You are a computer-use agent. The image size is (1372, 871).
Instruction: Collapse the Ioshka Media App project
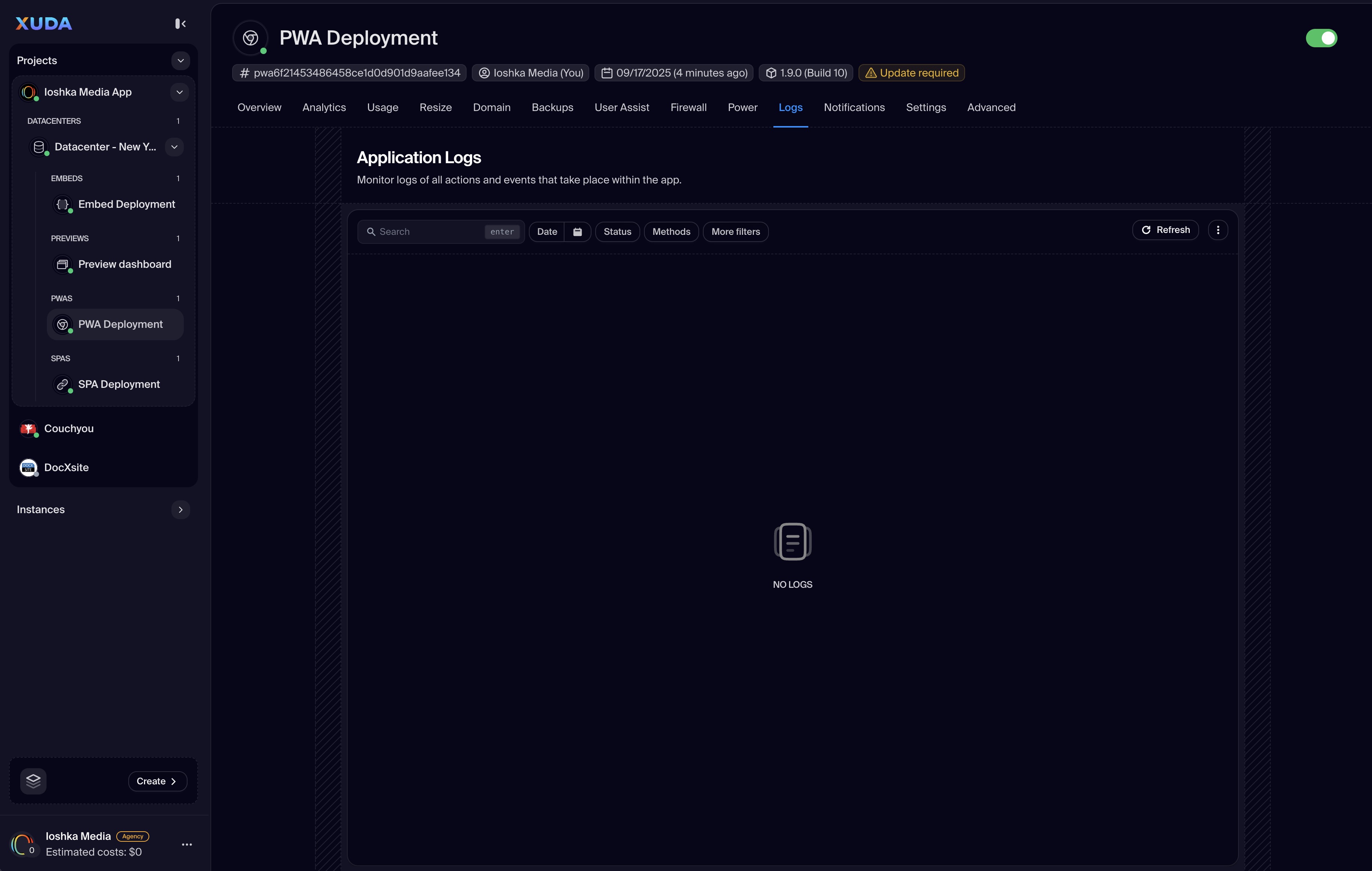click(x=179, y=92)
